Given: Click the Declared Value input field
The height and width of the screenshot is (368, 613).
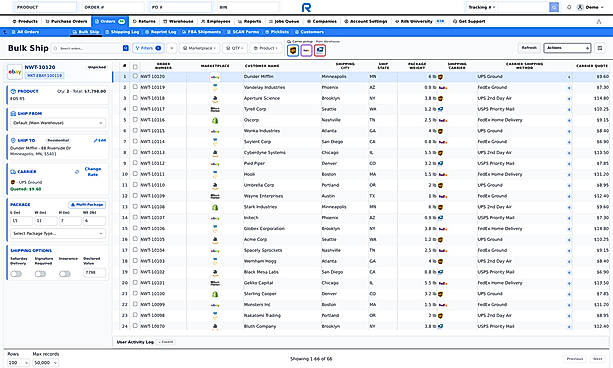Looking at the screenshot, I should (x=94, y=272).
